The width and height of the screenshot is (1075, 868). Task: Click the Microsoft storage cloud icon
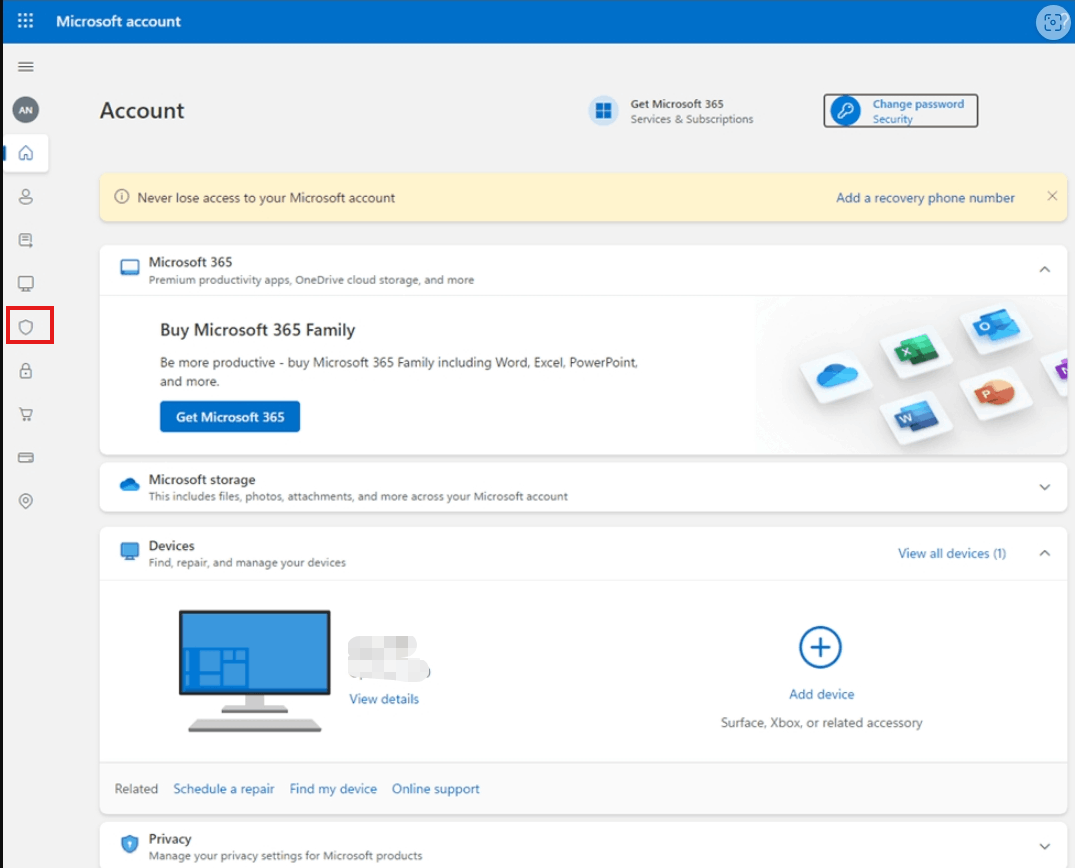tap(130, 485)
